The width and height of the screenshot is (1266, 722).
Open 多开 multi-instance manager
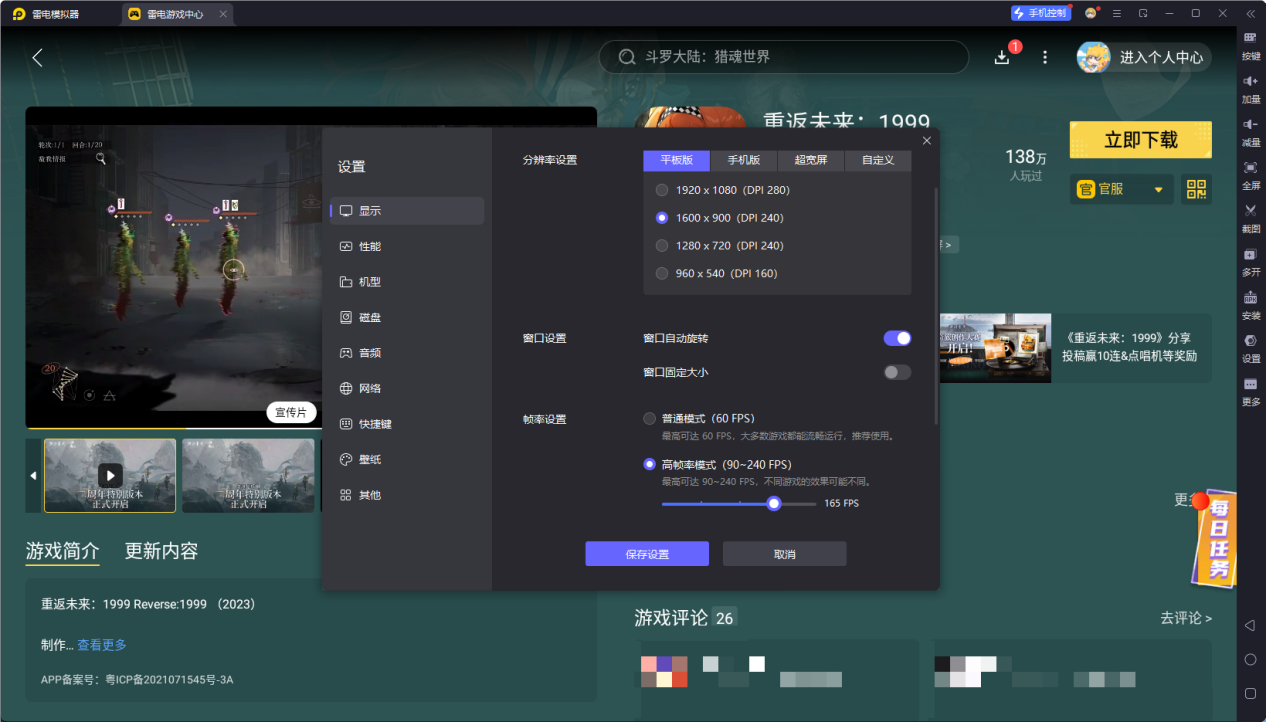click(x=1251, y=261)
